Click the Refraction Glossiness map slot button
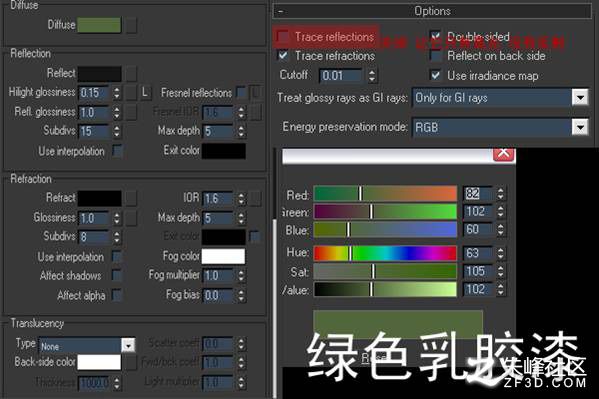This screenshot has width=599, height=399. click(131, 218)
